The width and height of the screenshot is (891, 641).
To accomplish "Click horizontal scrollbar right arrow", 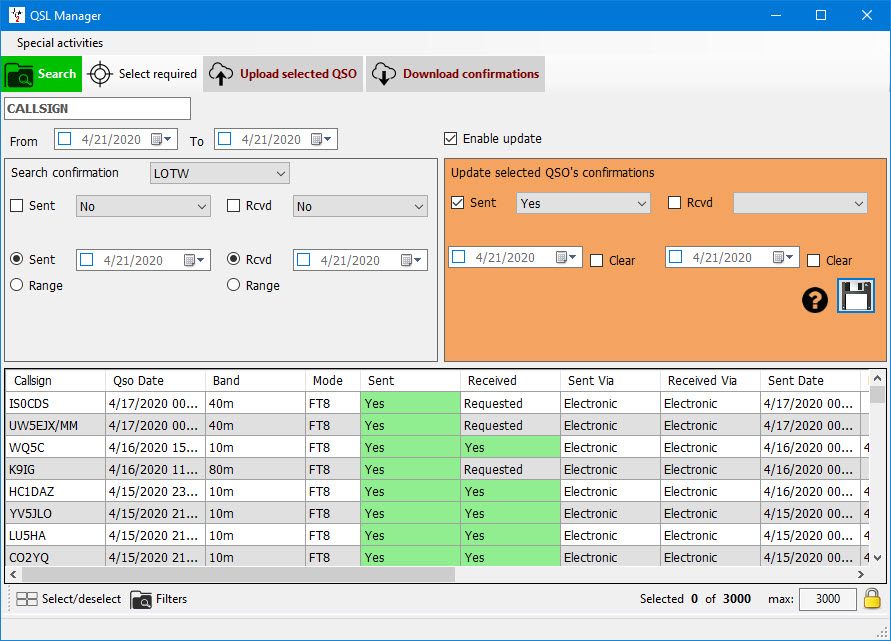I will coord(861,575).
